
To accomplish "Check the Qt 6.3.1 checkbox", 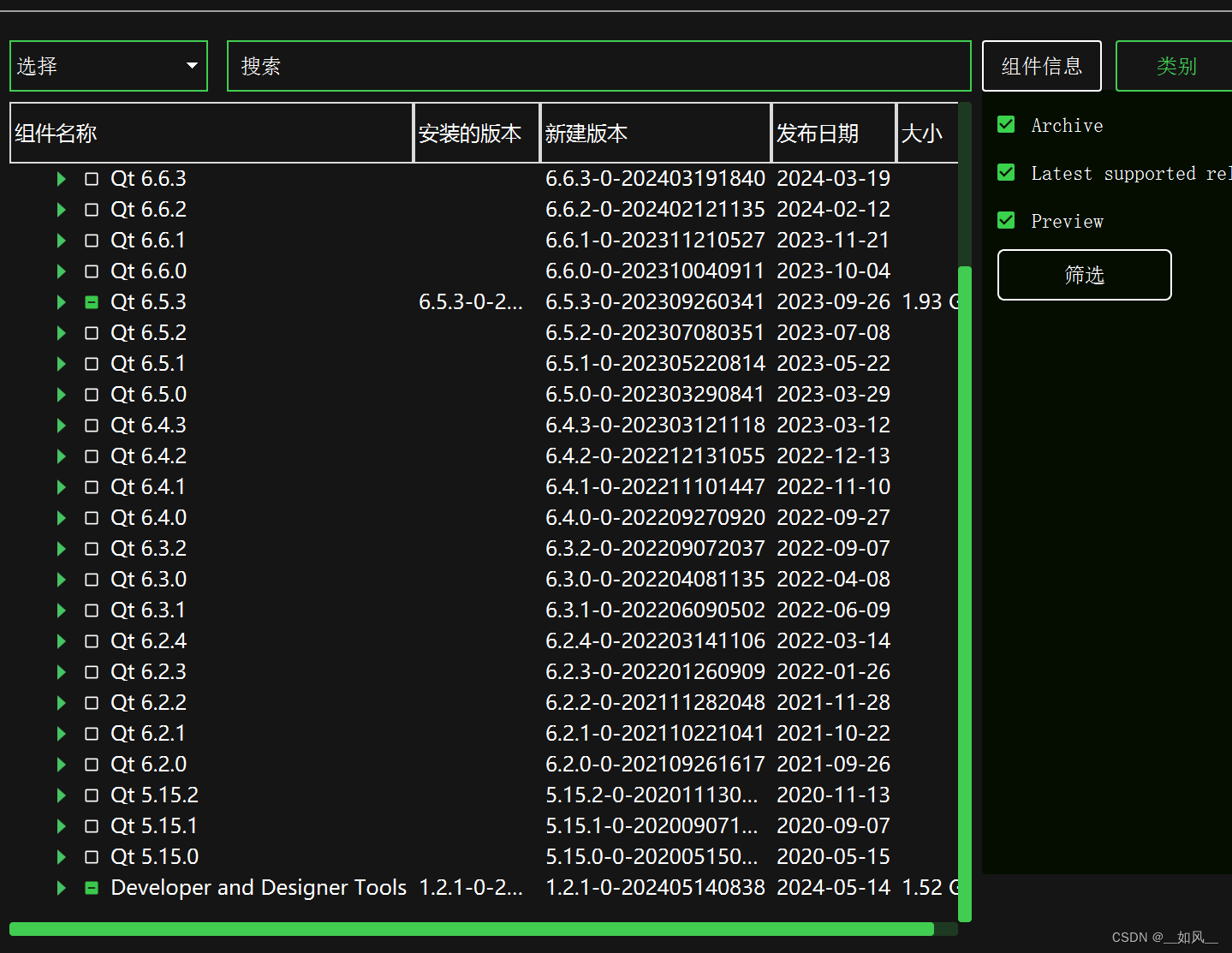I will click(92, 611).
